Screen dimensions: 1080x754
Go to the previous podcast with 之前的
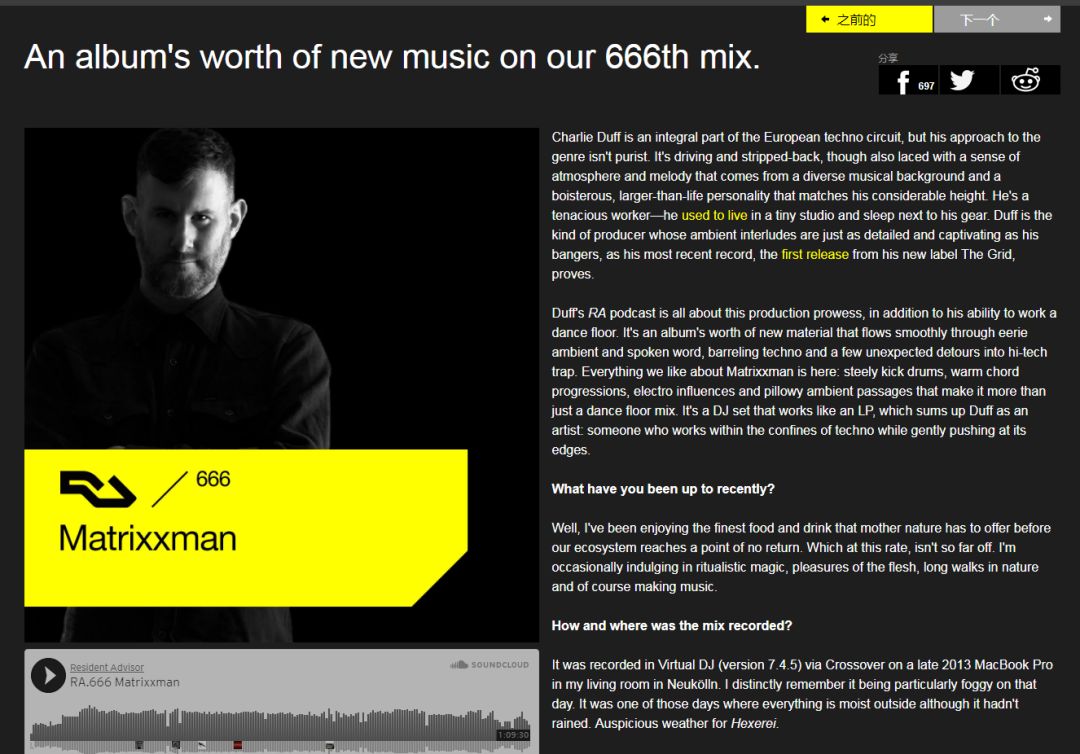tap(869, 19)
